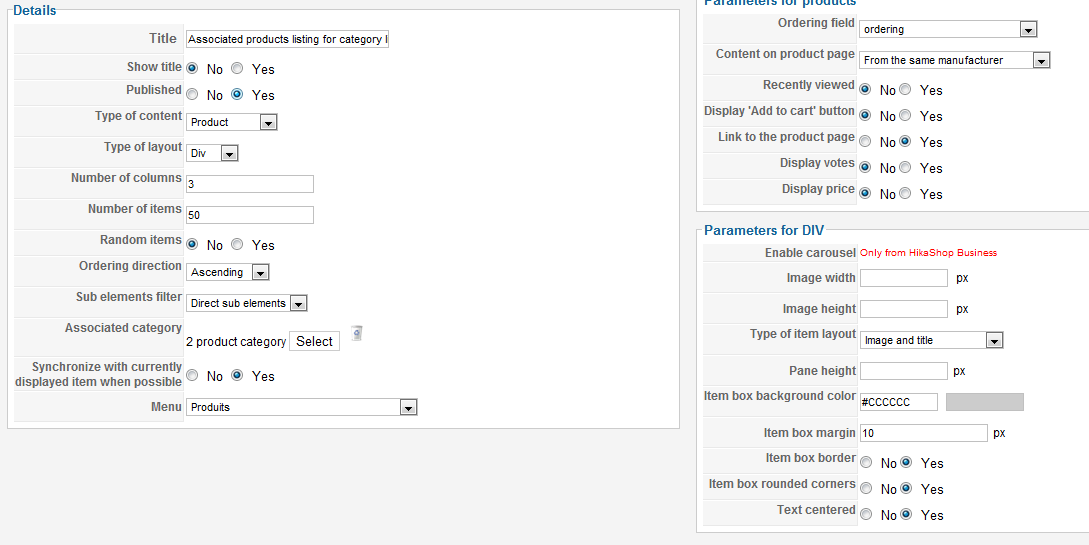Open the Ordering direction dropdown
This screenshot has height=545, width=1089.
[x=228, y=272]
